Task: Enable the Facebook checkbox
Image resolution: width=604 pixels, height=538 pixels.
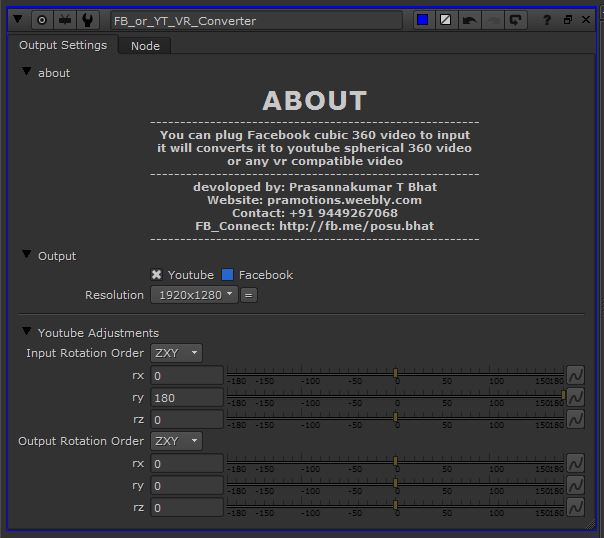Action: point(228,275)
